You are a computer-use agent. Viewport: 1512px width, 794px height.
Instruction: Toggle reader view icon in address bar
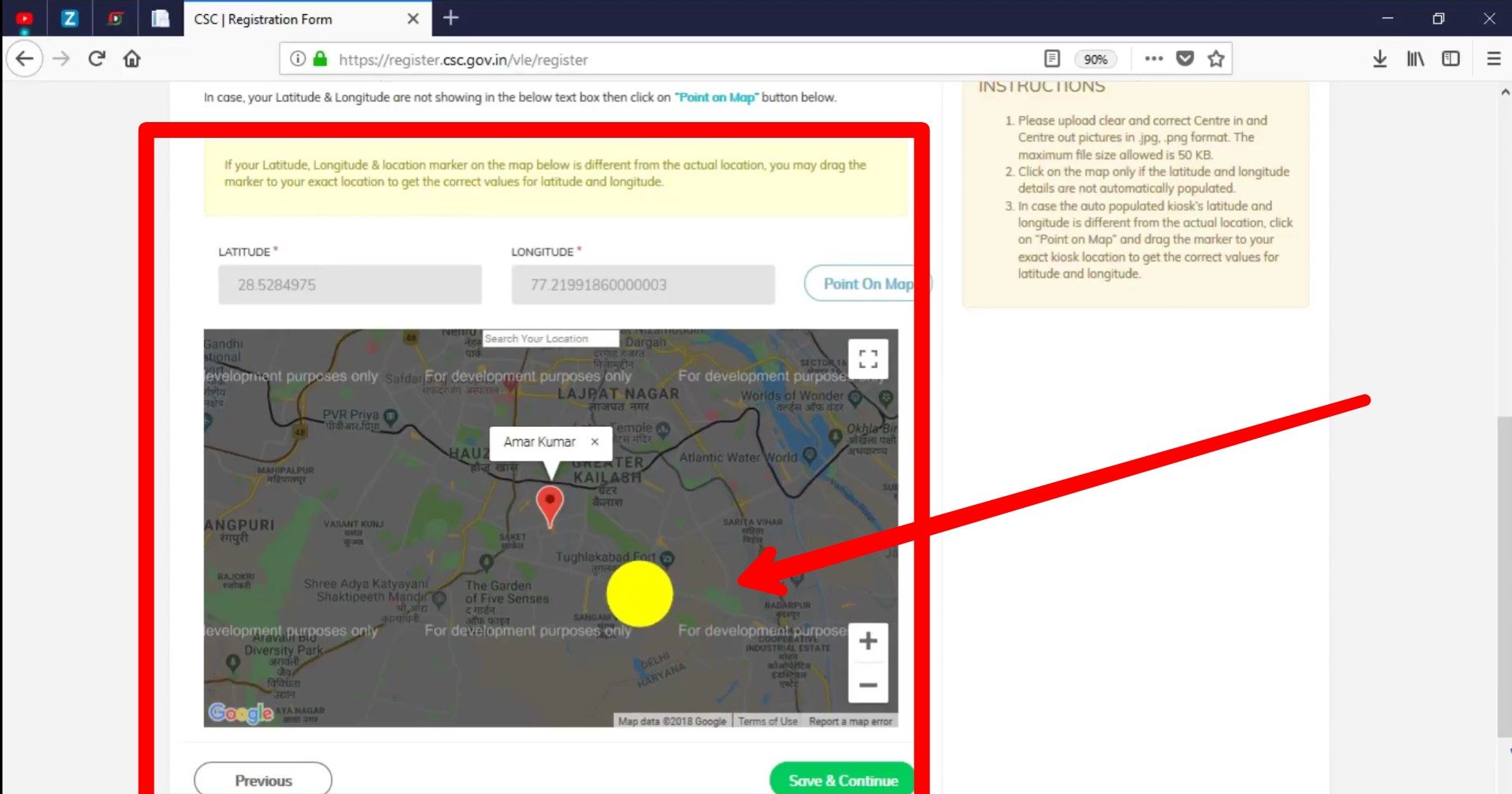[1052, 59]
